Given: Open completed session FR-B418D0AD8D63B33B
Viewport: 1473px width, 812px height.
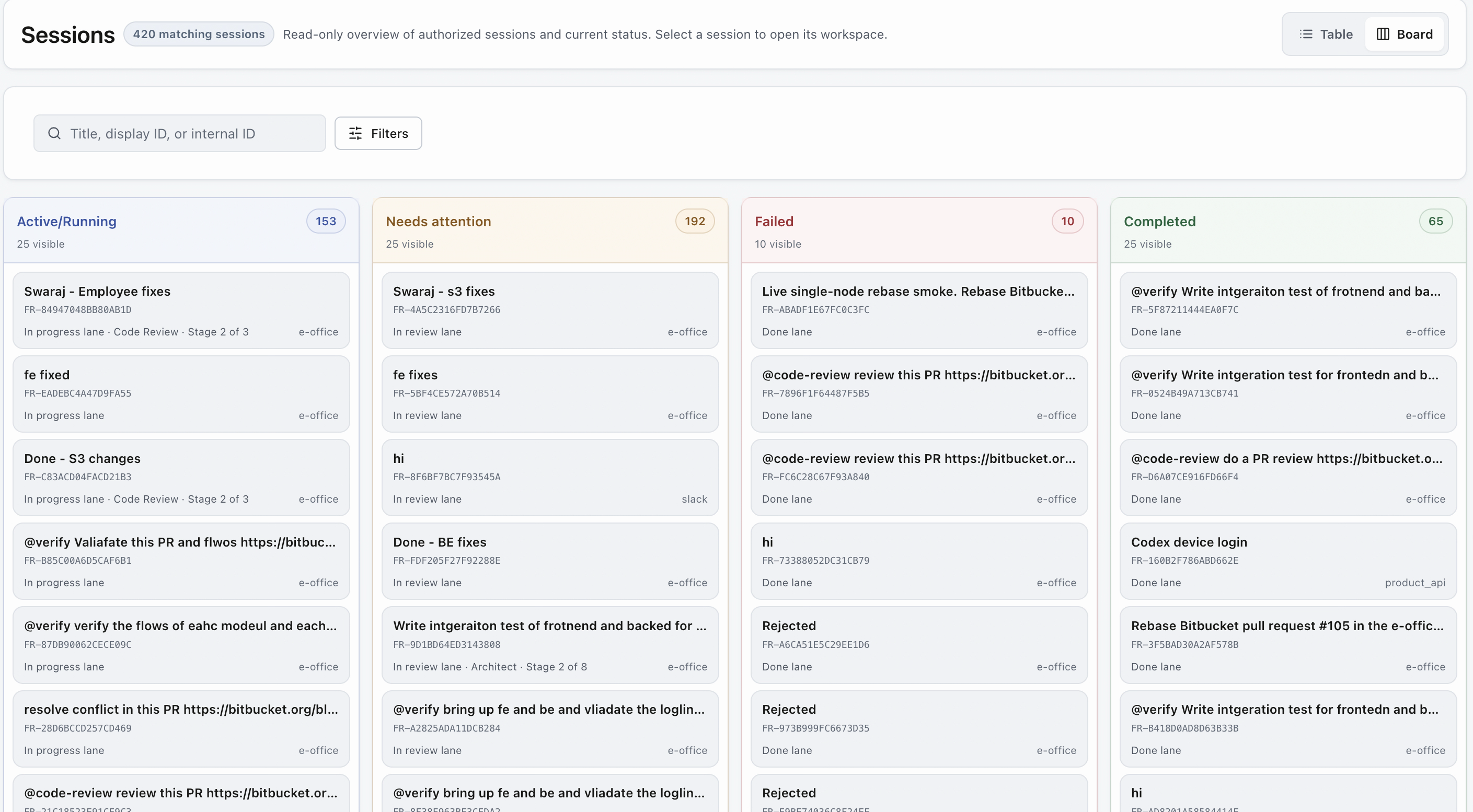Looking at the screenshot, I should (x=1288, y=729).
